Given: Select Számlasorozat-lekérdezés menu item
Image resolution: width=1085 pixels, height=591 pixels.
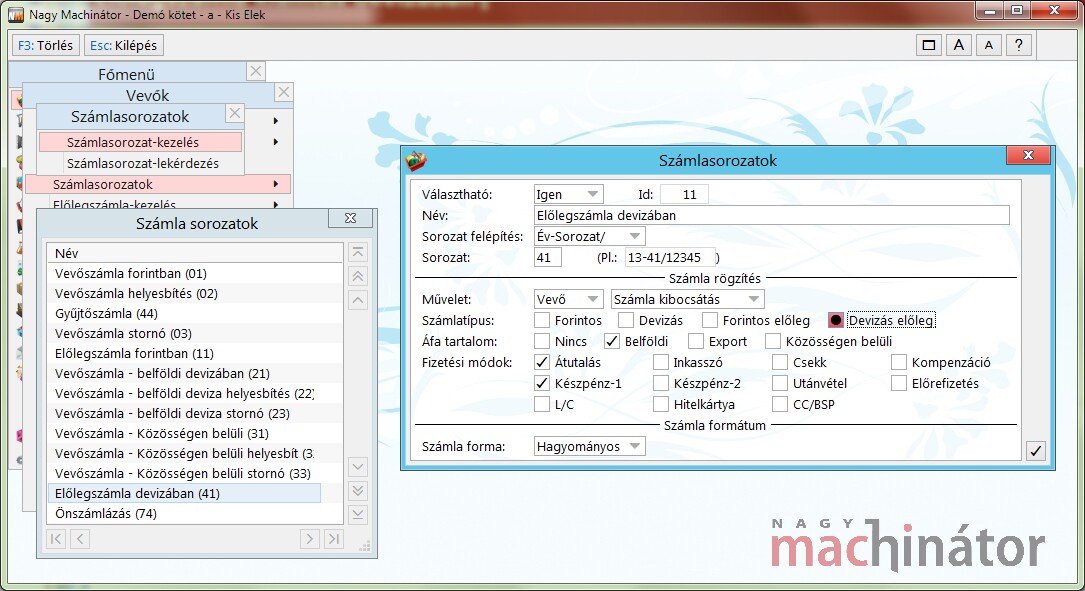Looking at the screenshot, I should (141, 163).
